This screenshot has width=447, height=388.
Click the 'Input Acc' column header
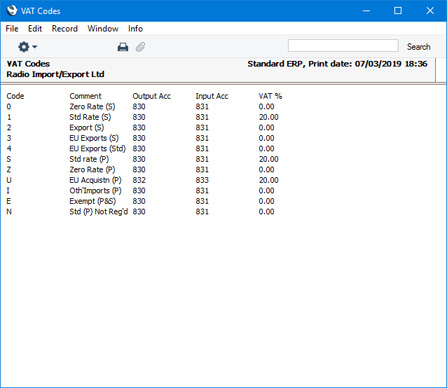pos(212,96)
